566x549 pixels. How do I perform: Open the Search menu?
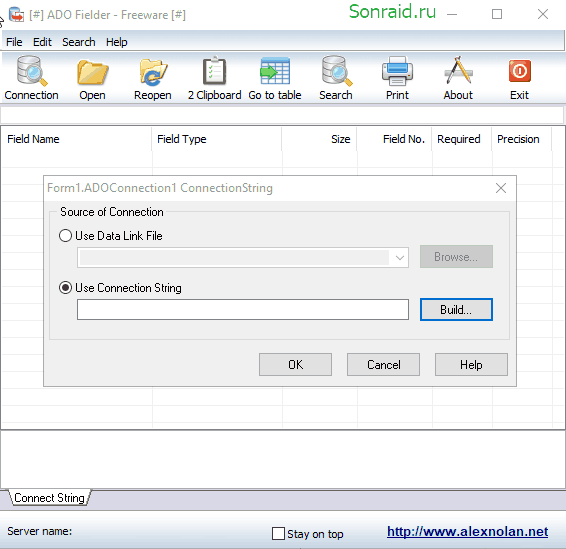pos(79,42)
